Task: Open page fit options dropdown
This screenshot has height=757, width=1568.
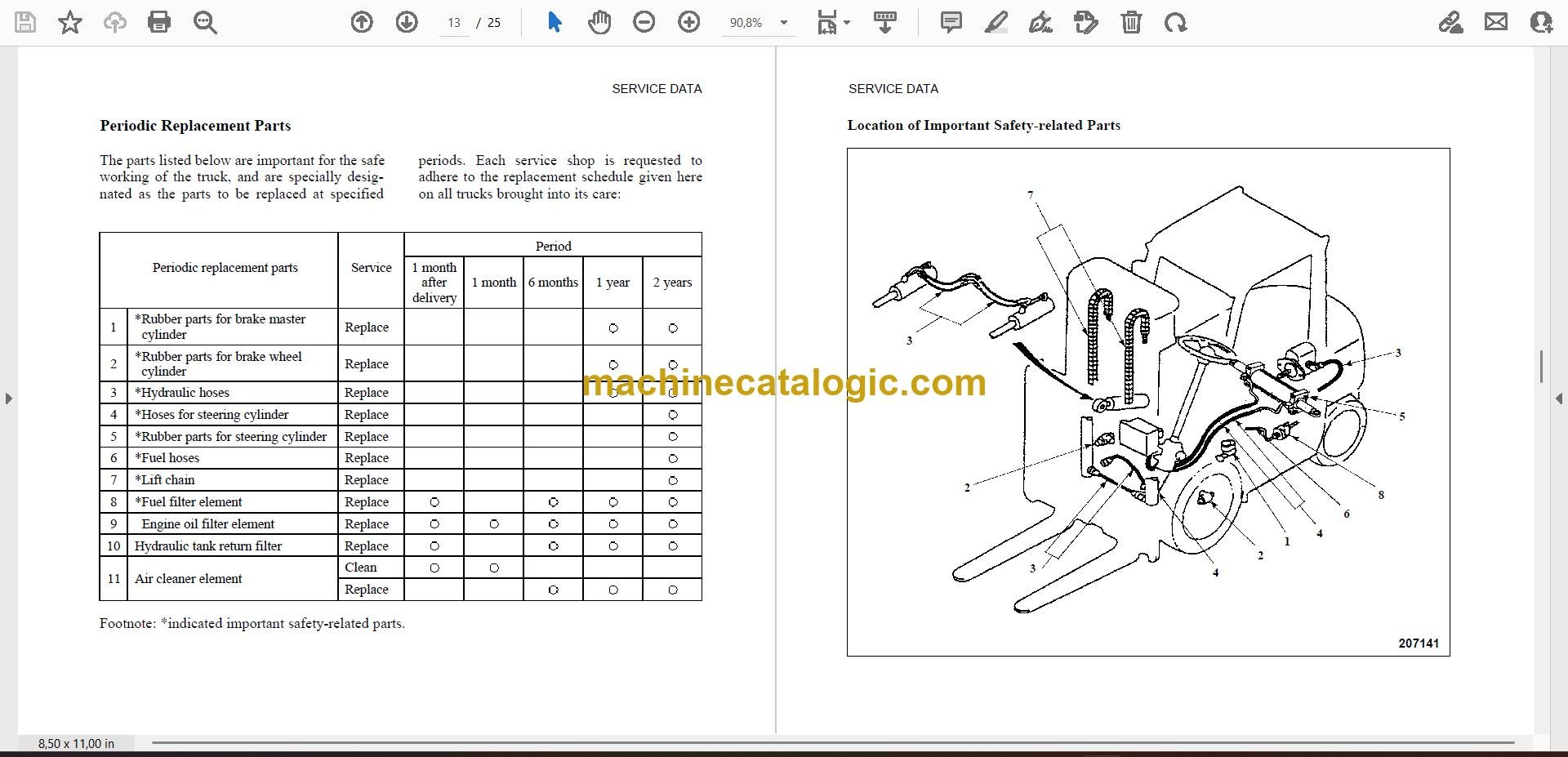Action: coord(833,22)
